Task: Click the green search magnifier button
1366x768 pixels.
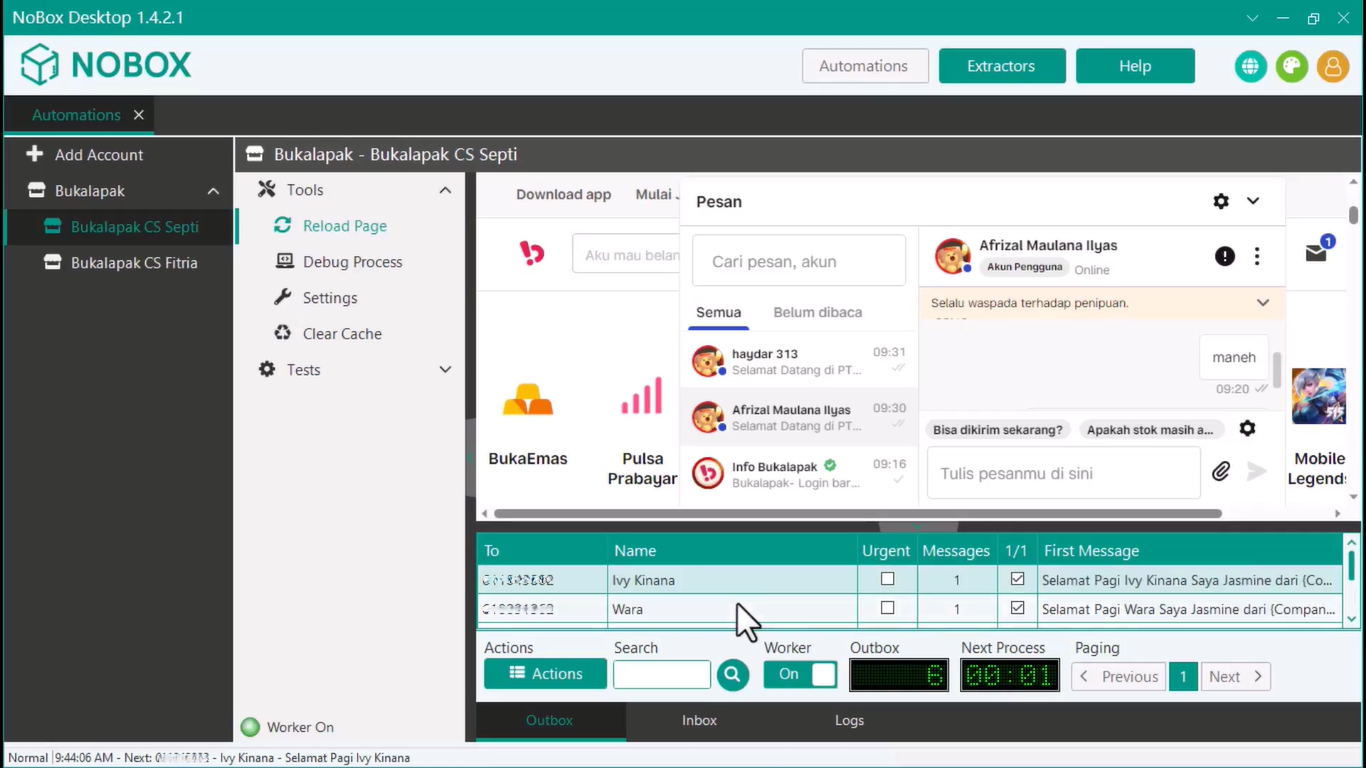Action: click(732, 675)
